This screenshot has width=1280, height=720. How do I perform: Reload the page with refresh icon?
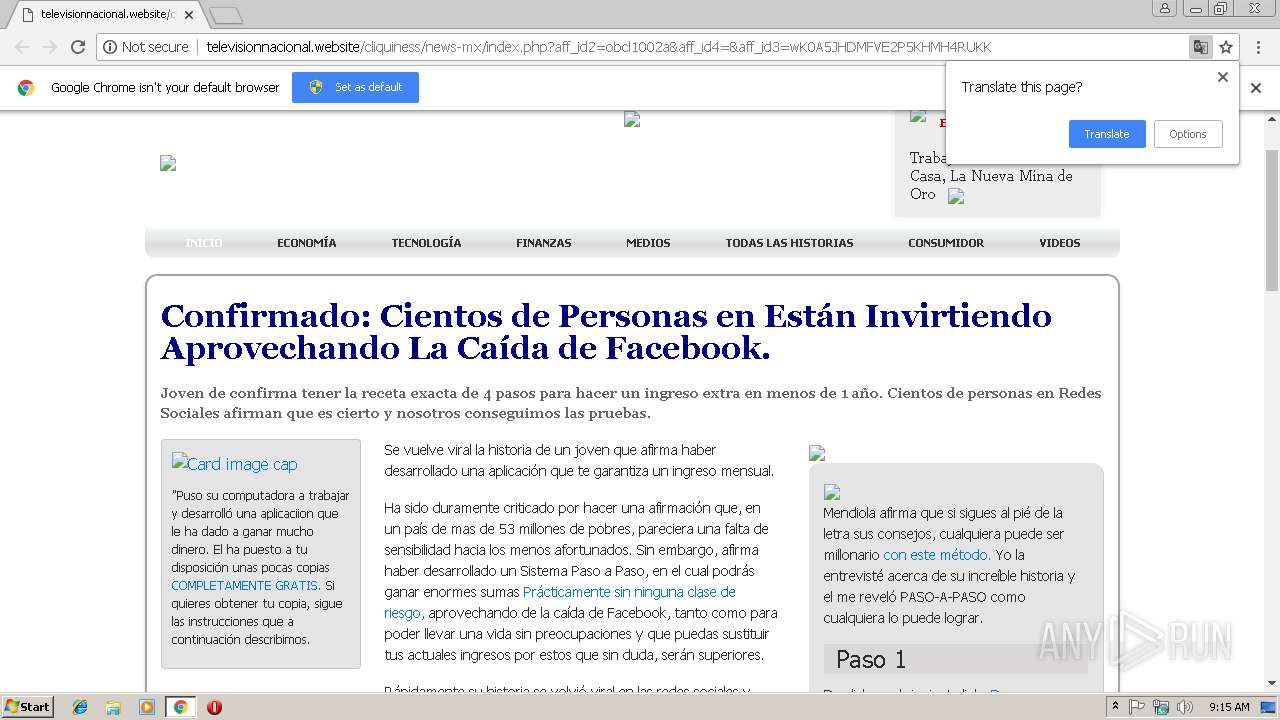(x=78, y=47)
